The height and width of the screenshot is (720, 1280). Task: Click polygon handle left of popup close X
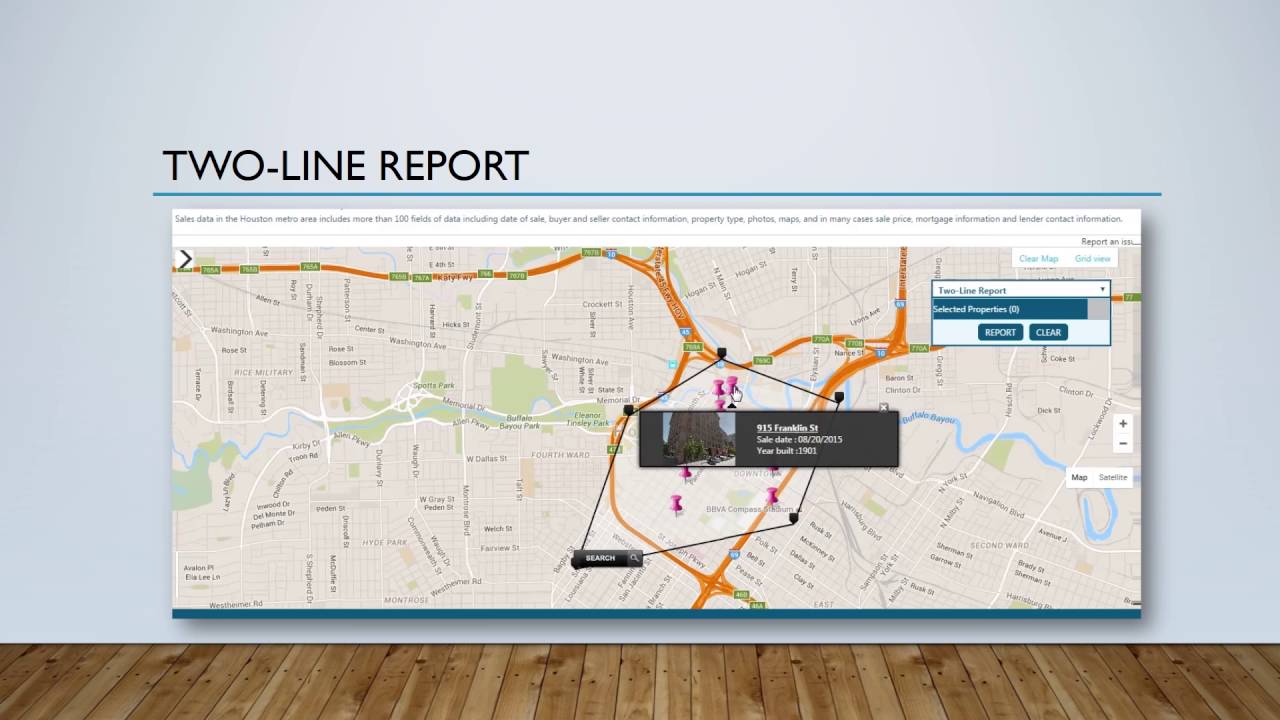coord(839,397)
